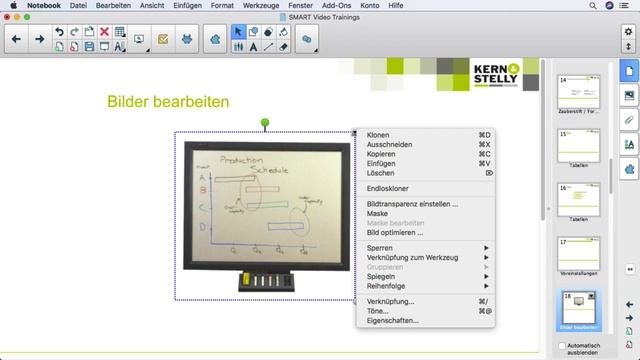
Task: Open the Add-Ons menu
Action: (336, 5)
